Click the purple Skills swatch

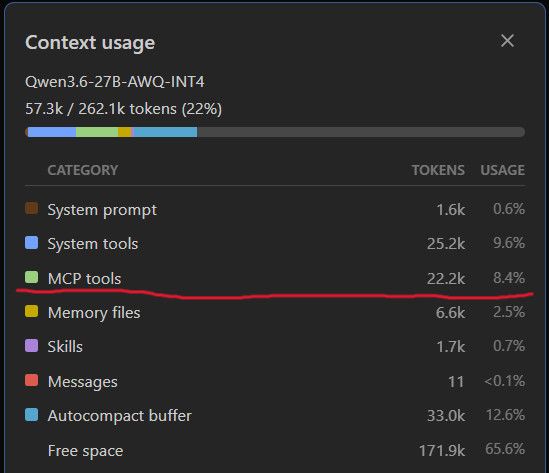[x=32, y=346]
